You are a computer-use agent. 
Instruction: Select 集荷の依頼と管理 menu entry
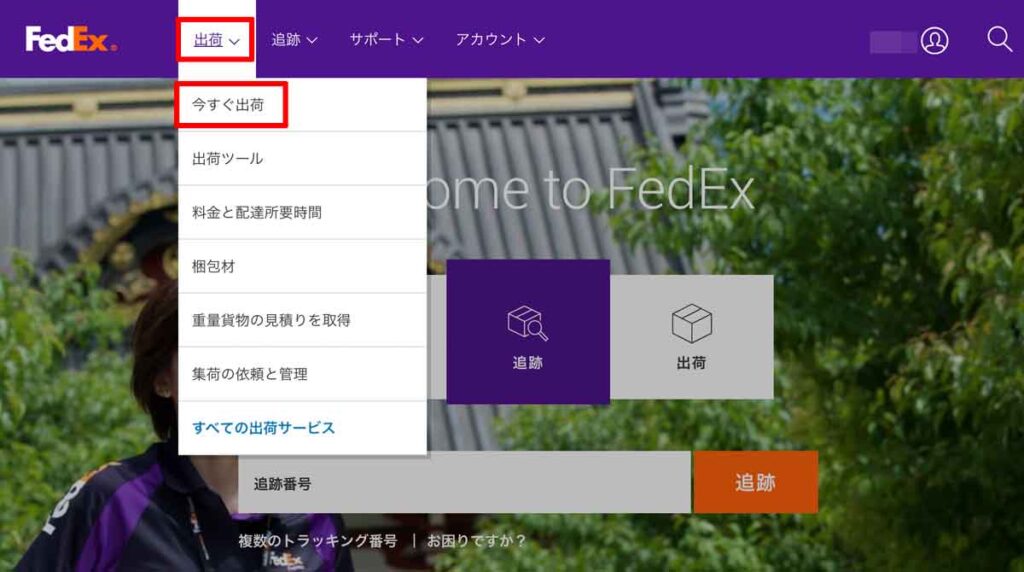click(302, 374)
